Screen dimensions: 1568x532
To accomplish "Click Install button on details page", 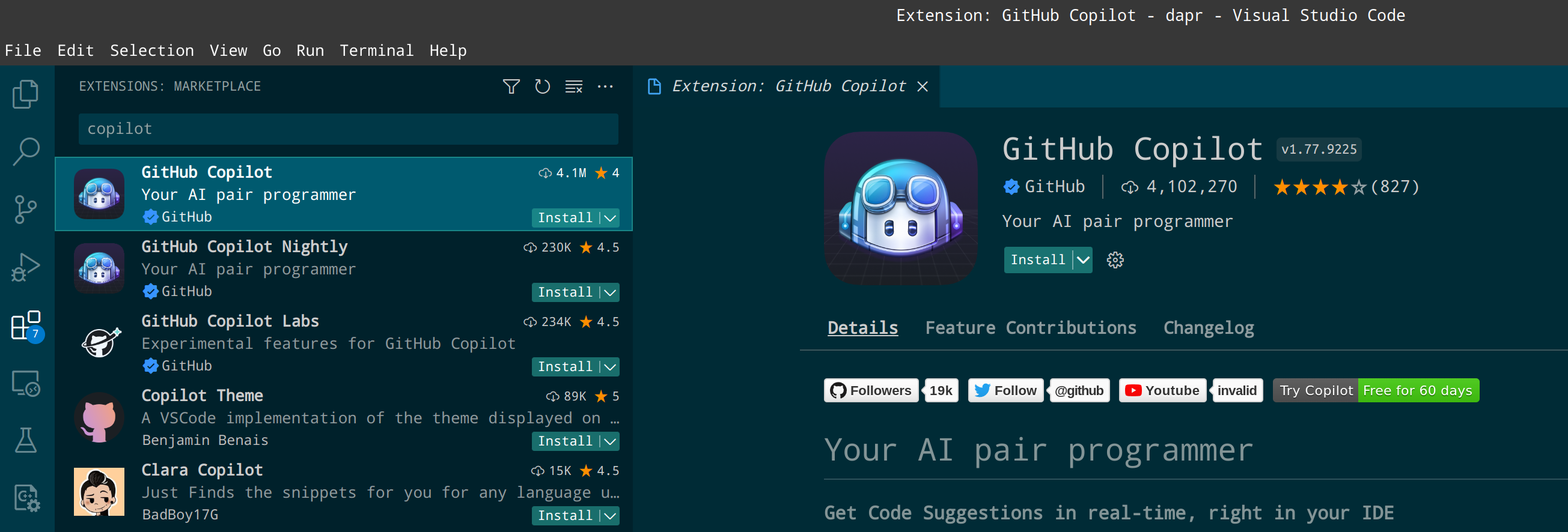I will (1038, 260).
